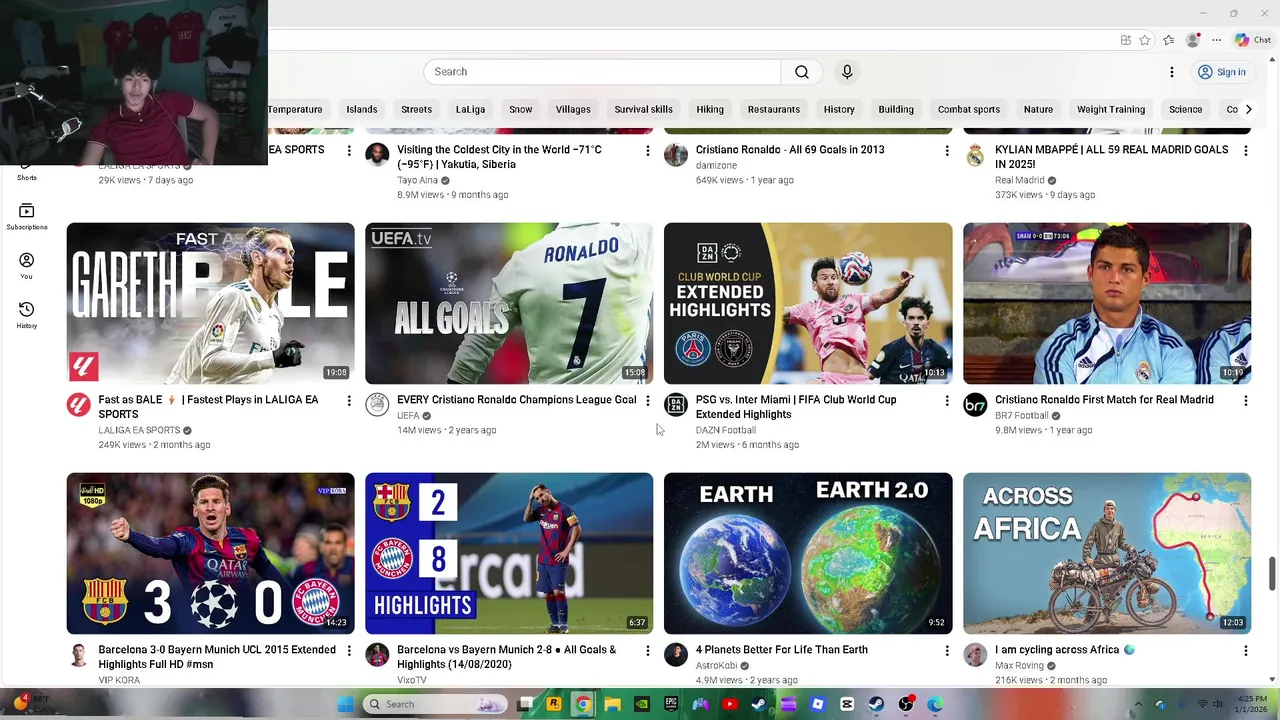This screenshot has width=1280, height=720.
Task: Open Rockstar Games launcher in taskbar
Action: 554,704
